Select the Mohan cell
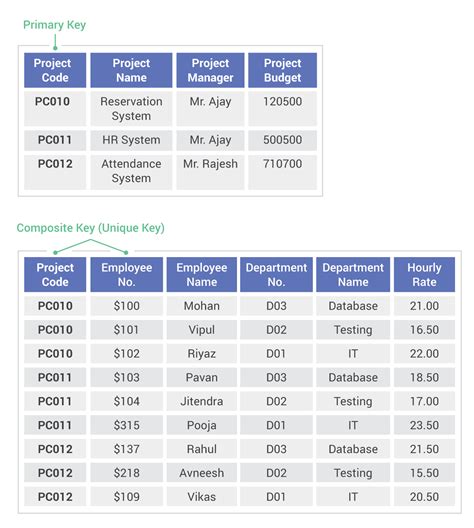 click(x=202, y=306)
